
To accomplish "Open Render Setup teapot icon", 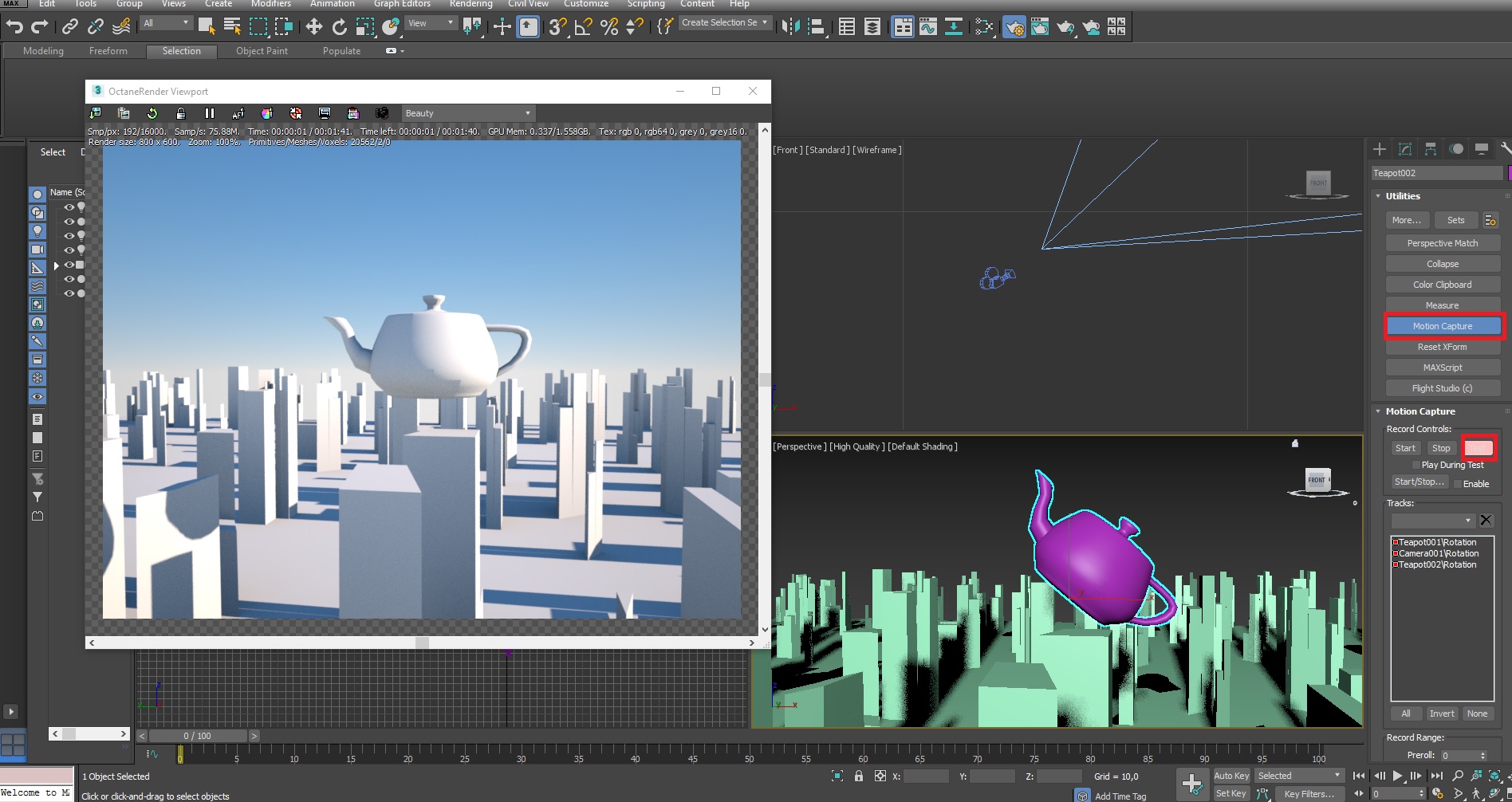I will [1014, 27].
